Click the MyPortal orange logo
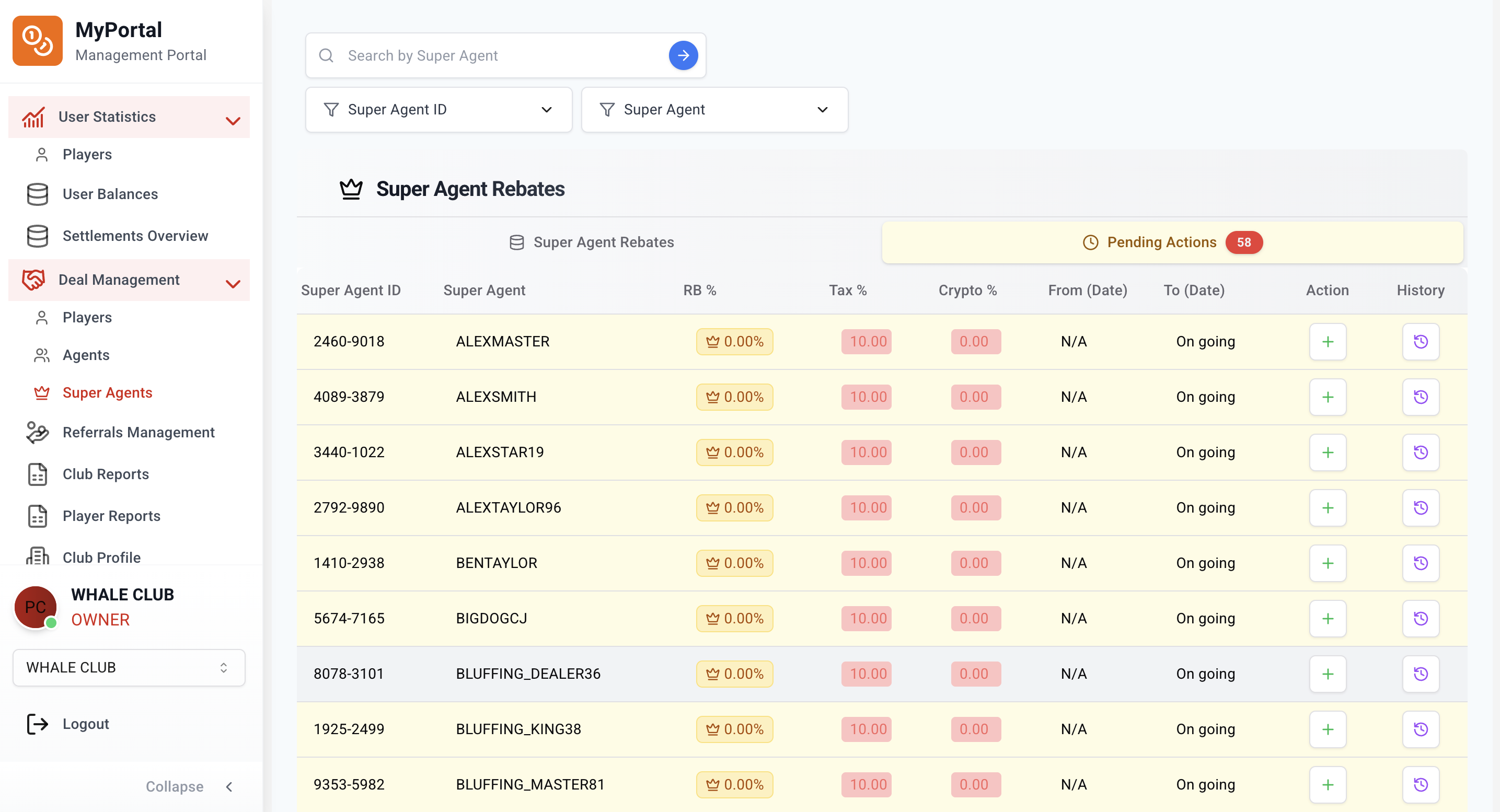 (x=37, y=41)
